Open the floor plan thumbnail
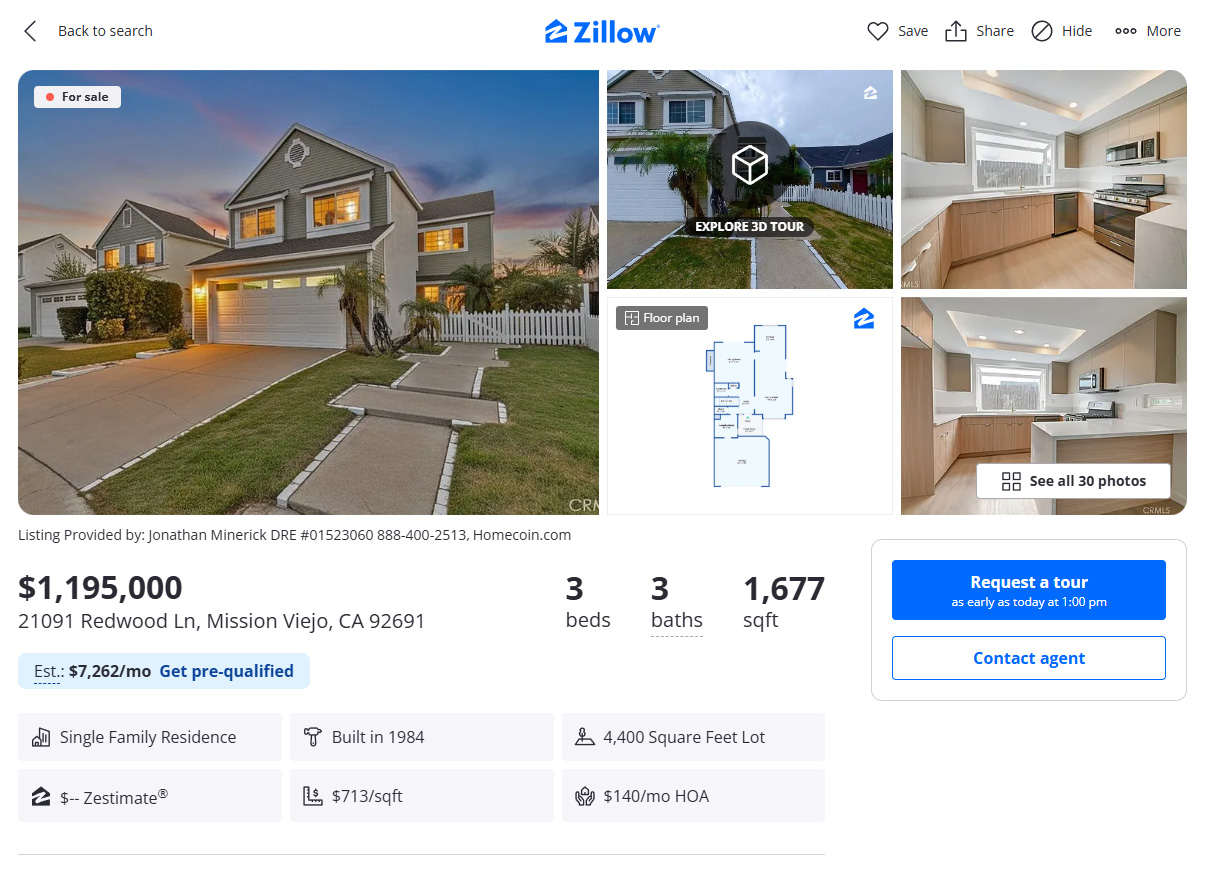 tap(750, 406)
